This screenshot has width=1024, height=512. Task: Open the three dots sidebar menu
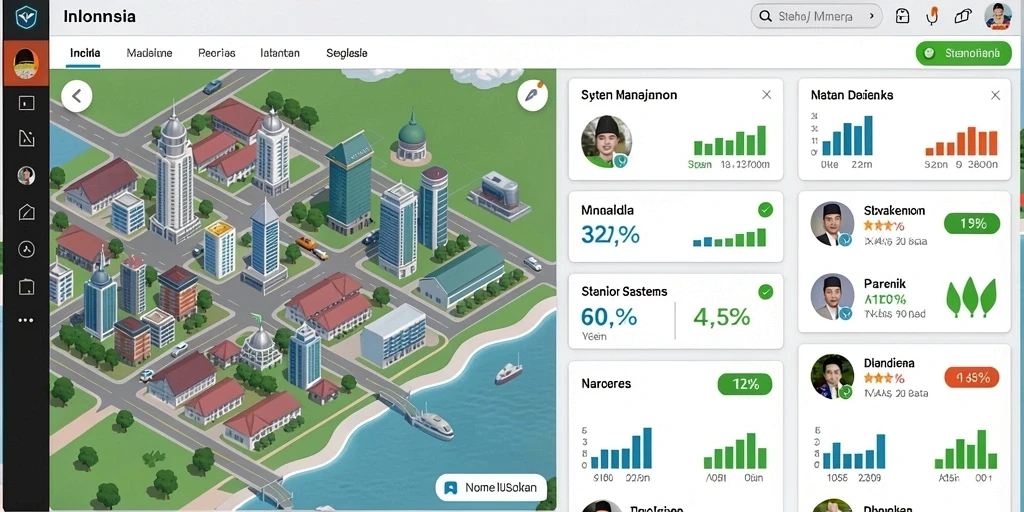coord(26,320)
